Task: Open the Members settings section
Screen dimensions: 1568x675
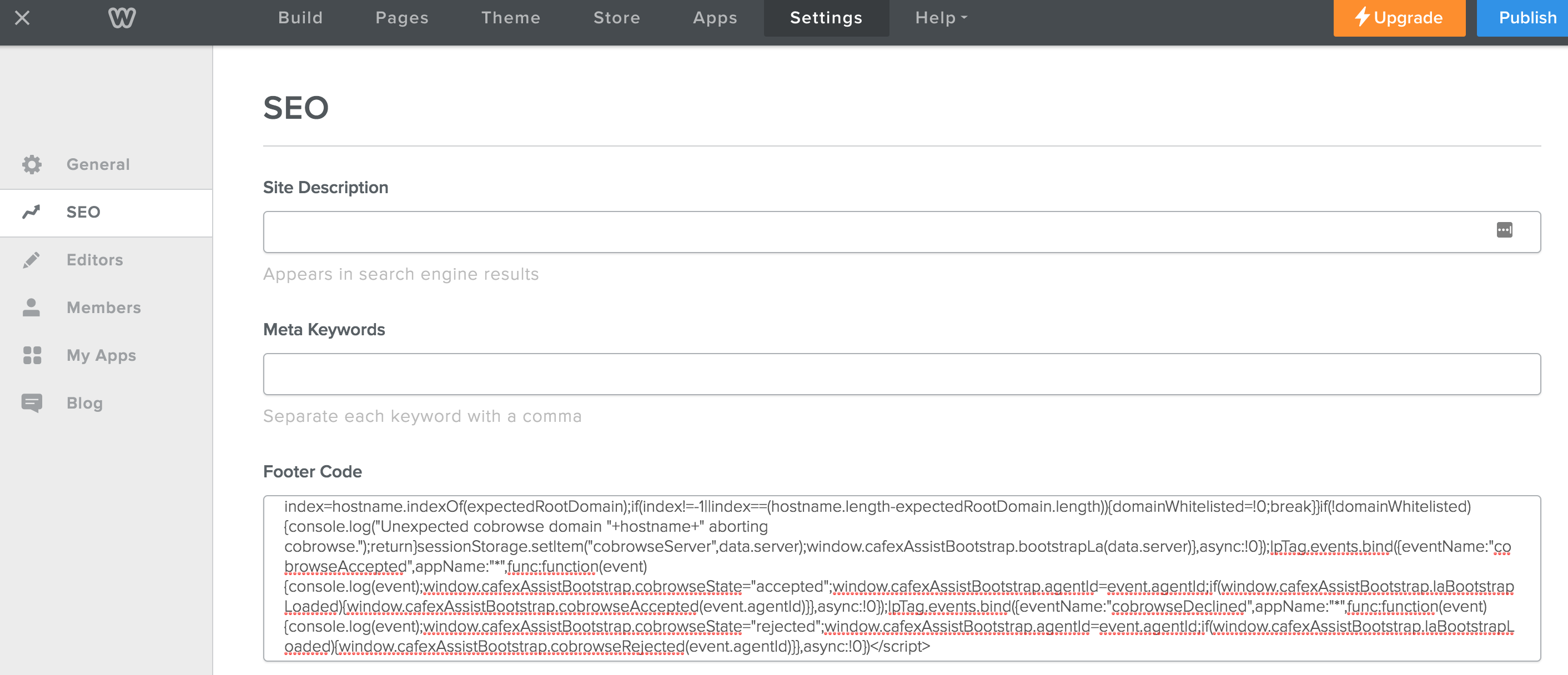Action: [x=106, y=308]
